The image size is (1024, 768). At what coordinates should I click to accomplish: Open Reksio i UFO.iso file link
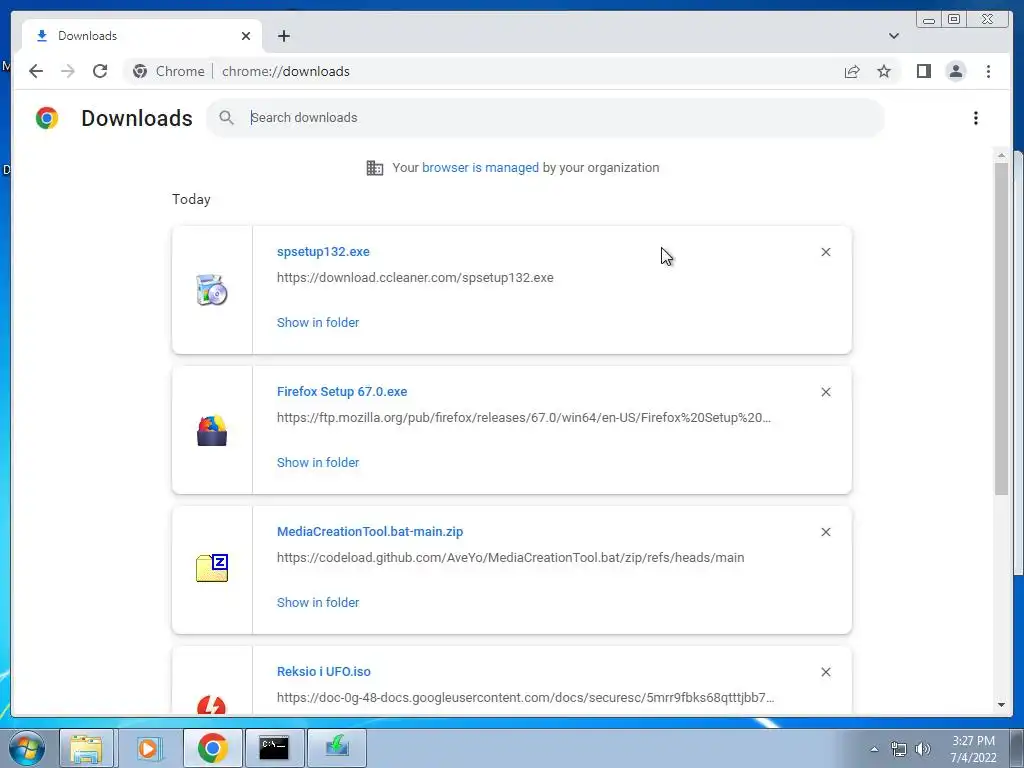point(323,671)
